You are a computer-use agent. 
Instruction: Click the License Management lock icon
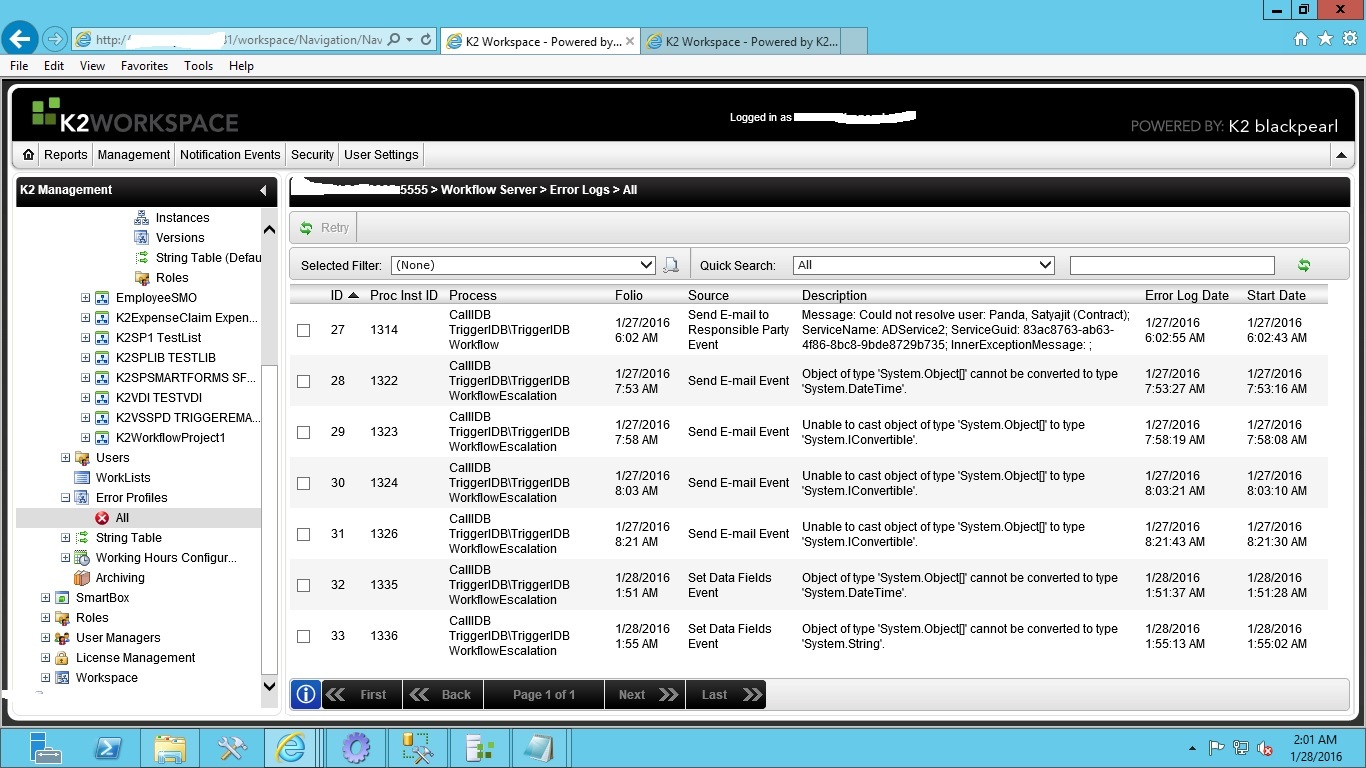pos(62,658)
